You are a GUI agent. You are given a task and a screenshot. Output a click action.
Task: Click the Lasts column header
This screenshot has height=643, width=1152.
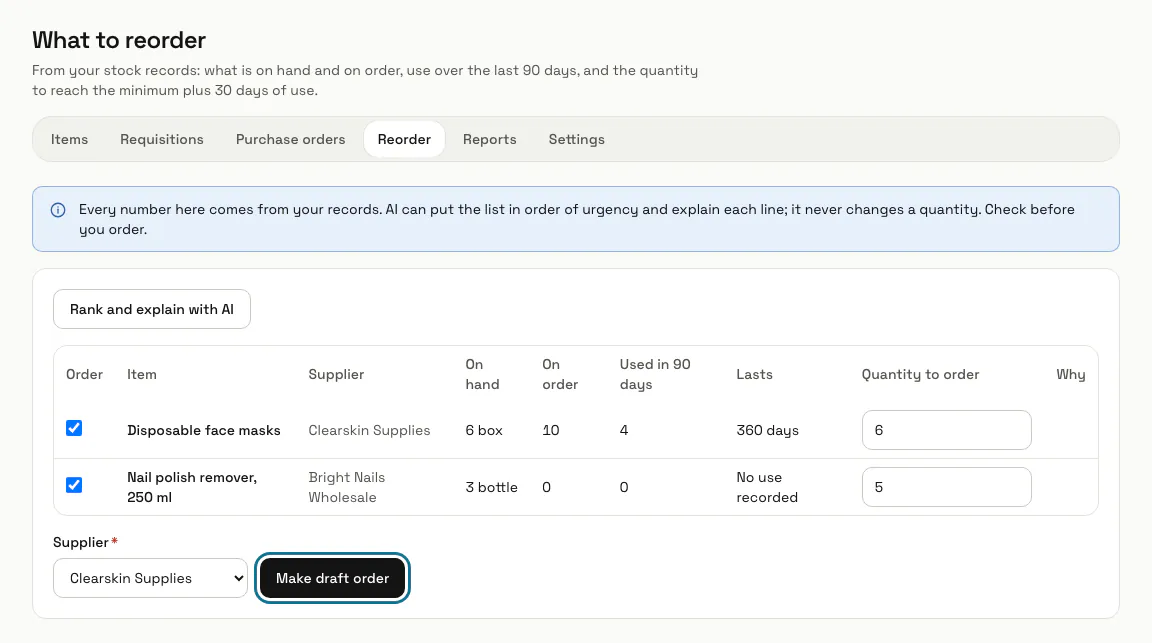tap(754, 375)
